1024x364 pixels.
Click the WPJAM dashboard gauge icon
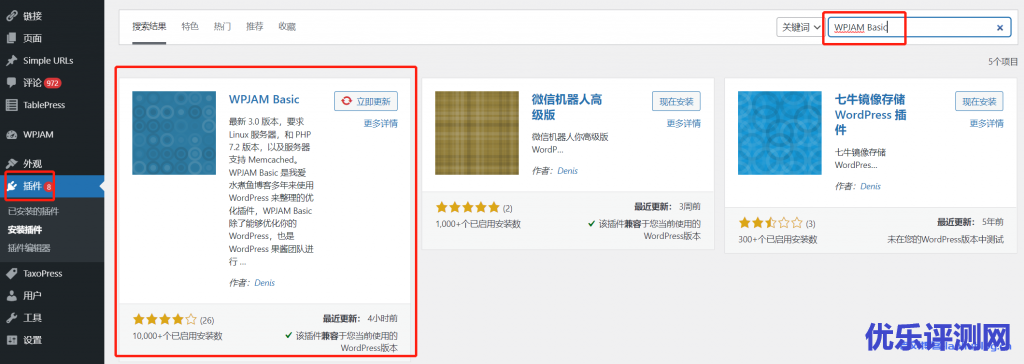[x=11, y=135]
